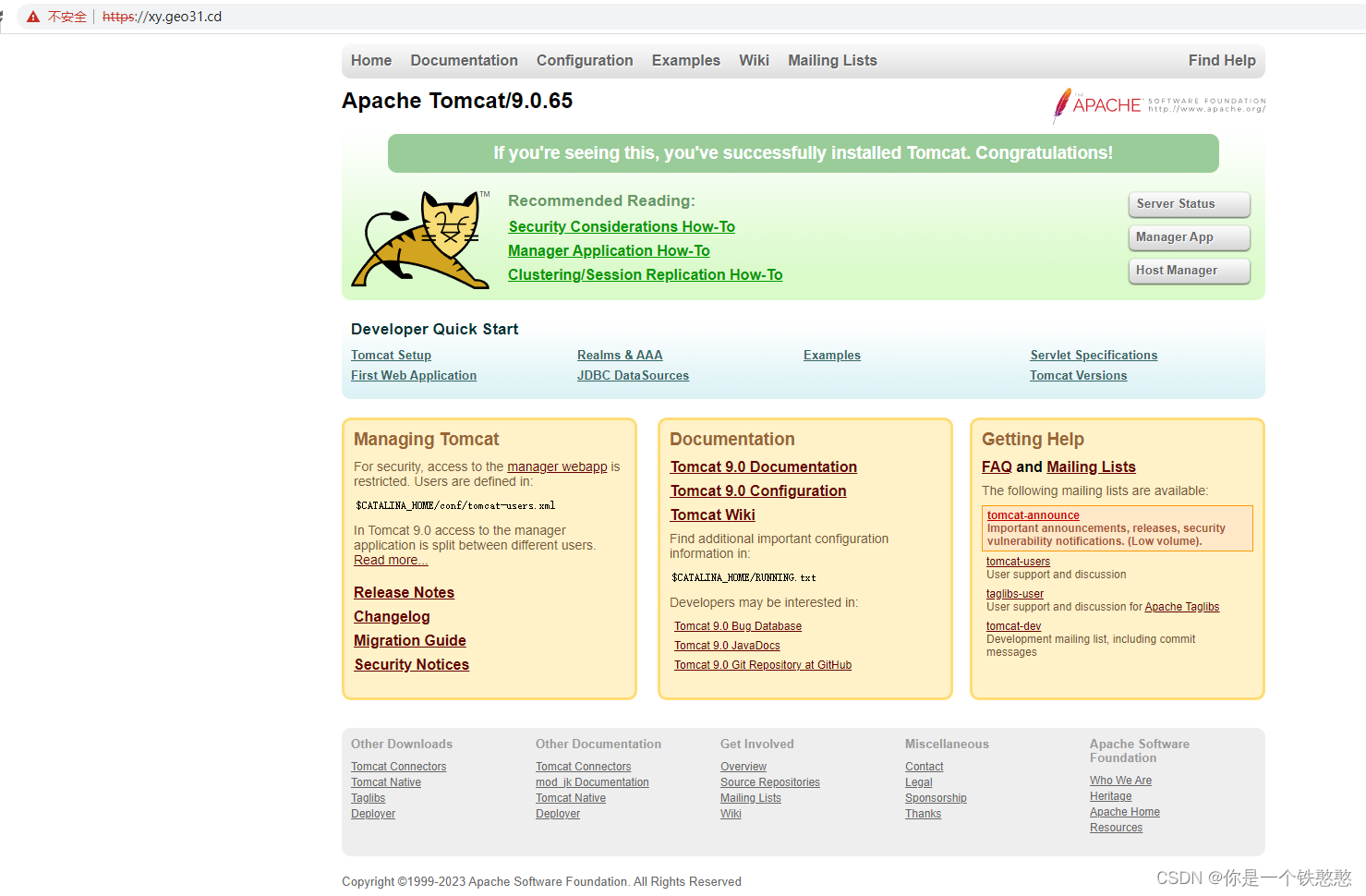1366x896 pixels.
Task: Open the tomcat-dev mailing list link
Action: point(1013,626)
